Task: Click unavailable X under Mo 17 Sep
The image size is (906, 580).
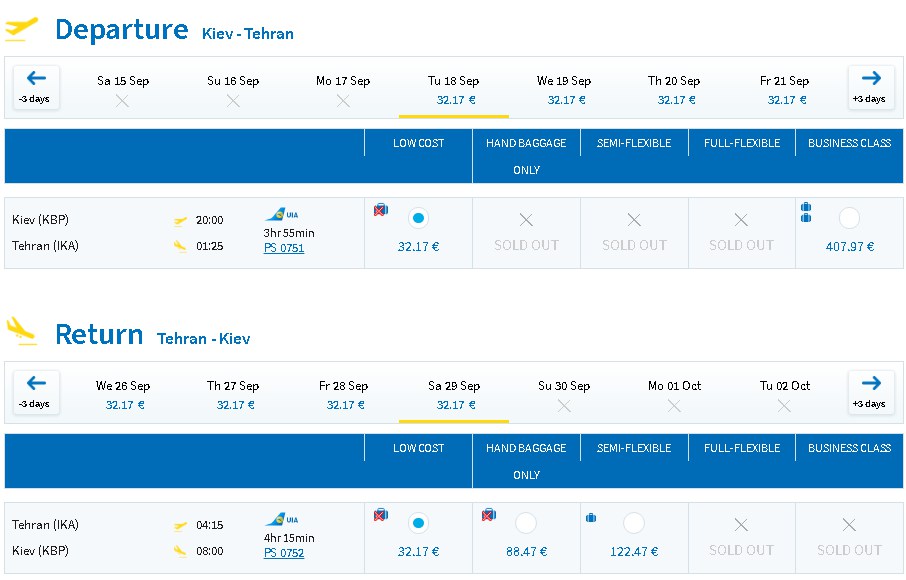Action: 343,101
